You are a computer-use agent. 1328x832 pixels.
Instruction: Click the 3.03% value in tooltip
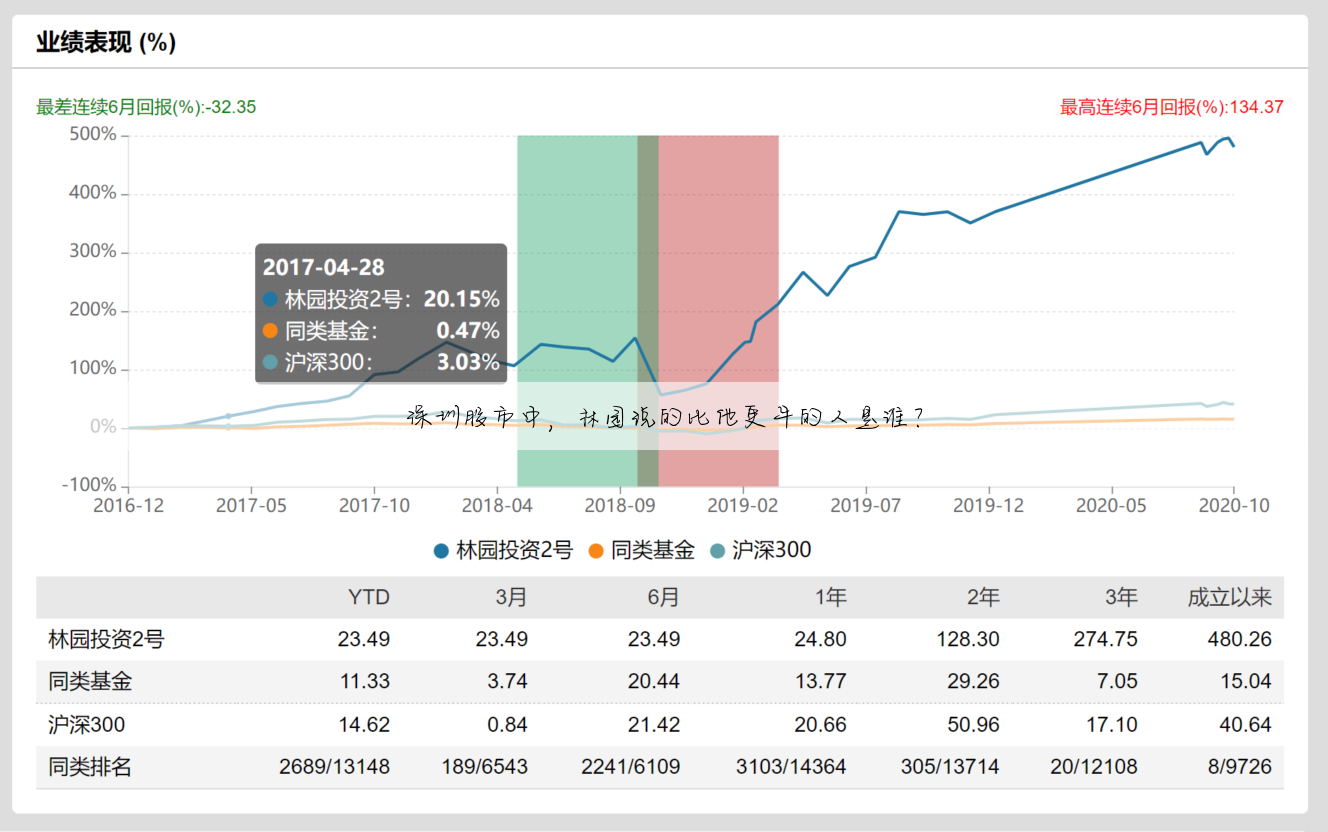click(x=467, y=362)
